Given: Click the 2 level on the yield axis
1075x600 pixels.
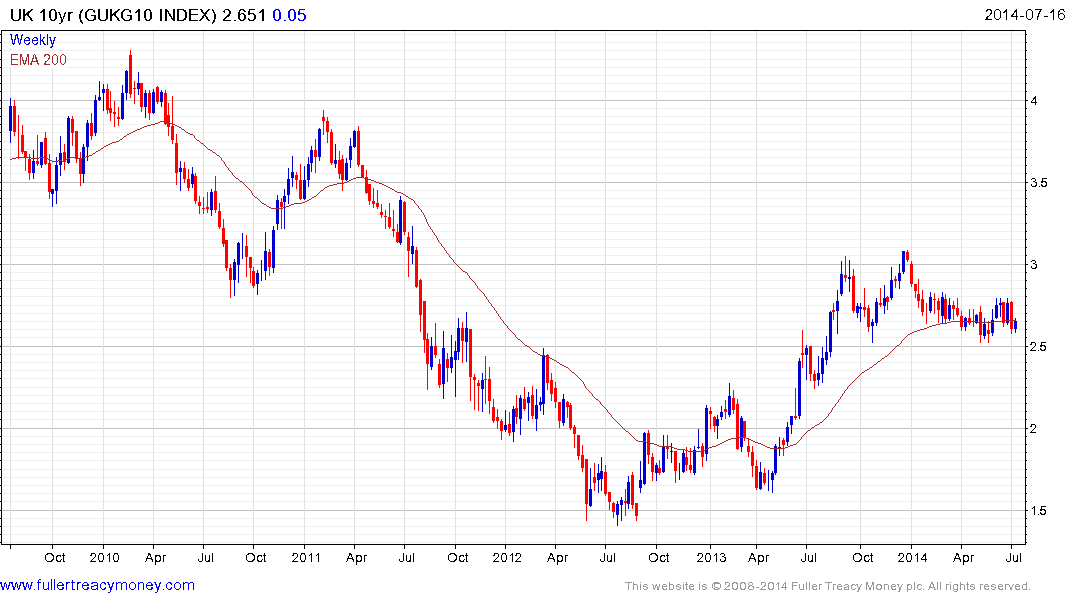Looking at the screenshot, I should pyautogui.click(x=1034, y=429).
